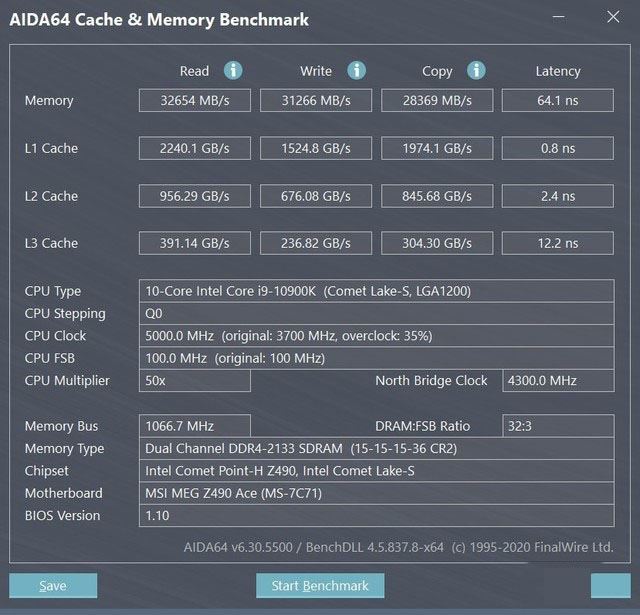Click the Memory row label
The image size is (640, 615).
click(x=49, y=101)
